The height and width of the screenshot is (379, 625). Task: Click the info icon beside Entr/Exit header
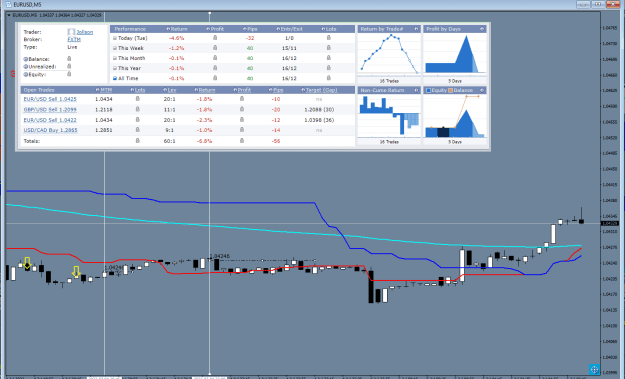[x=278, y=29]
